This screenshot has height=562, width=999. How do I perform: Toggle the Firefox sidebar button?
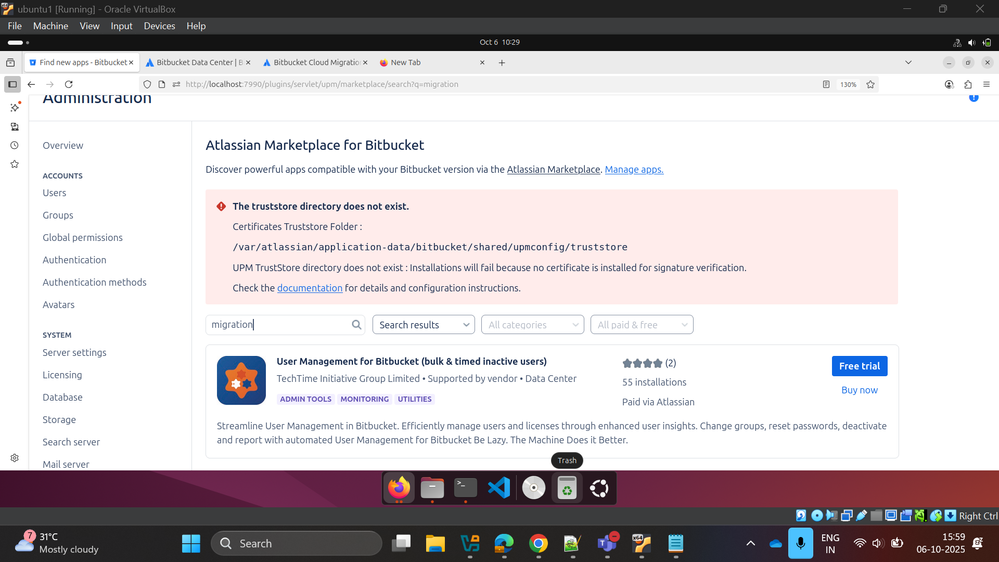12,84
